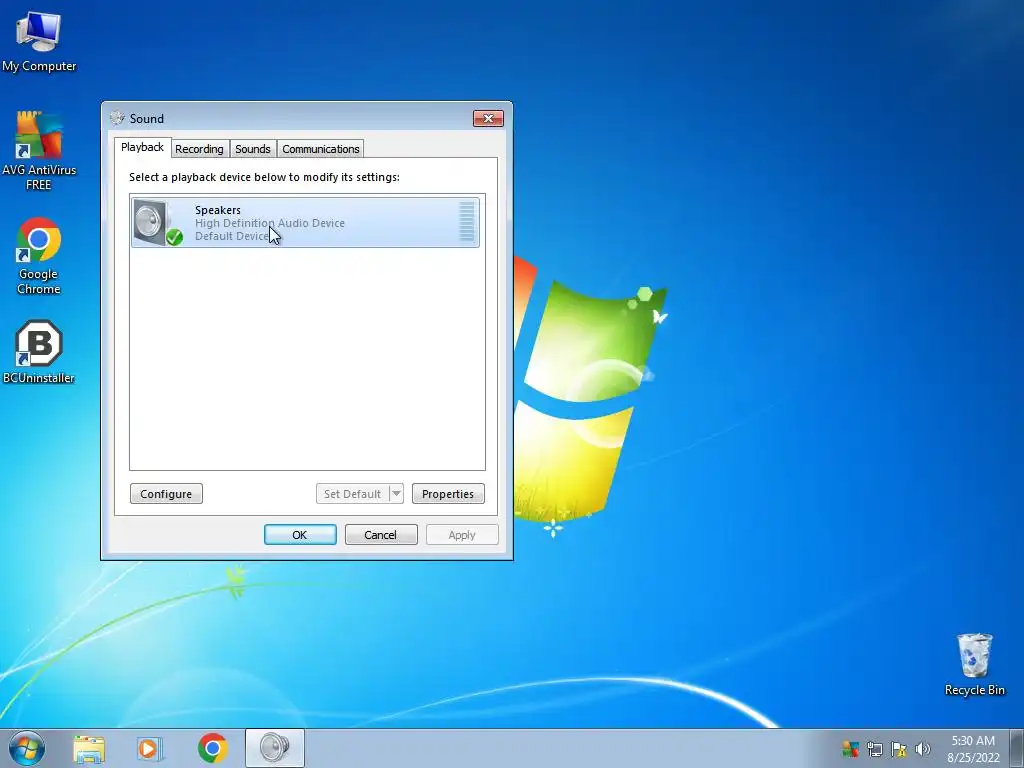Open the Communications tab

click(x=321, y=149)
